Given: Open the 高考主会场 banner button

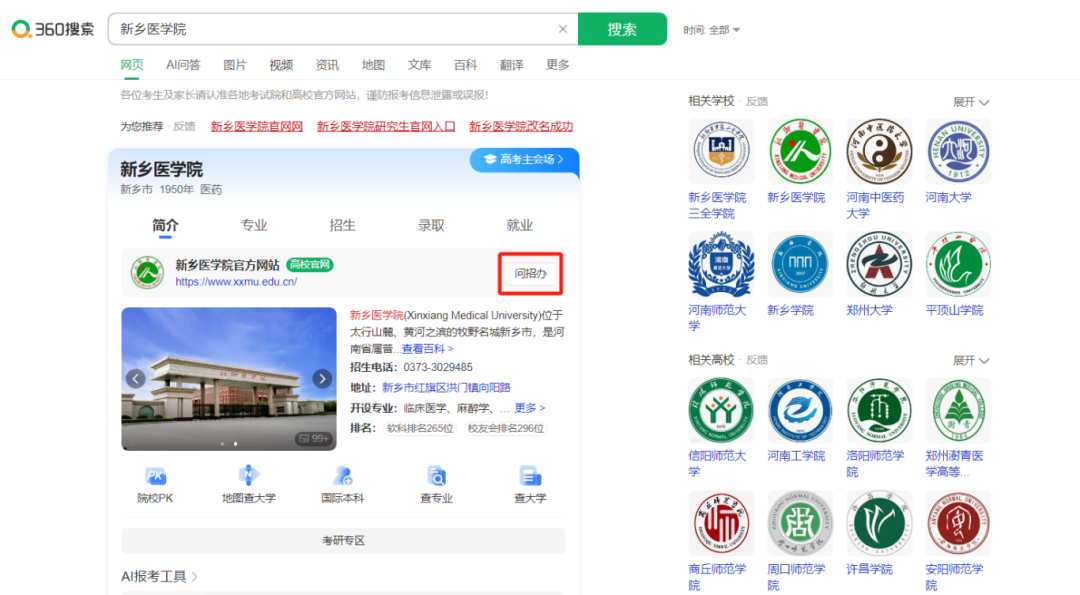Looking at the screenshot, I should click(525, 159).
